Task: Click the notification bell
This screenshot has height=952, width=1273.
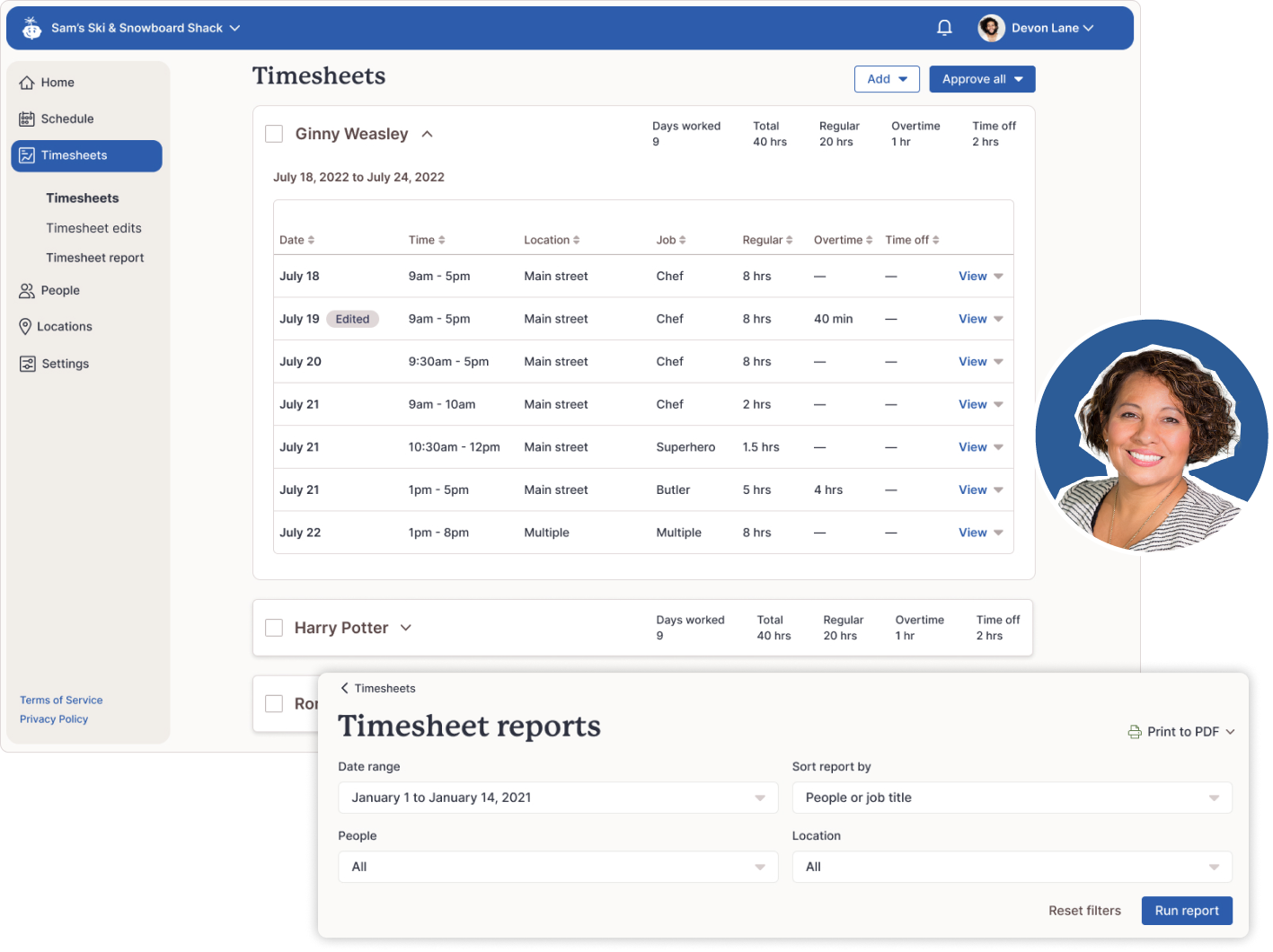Action: pos(944,27)
